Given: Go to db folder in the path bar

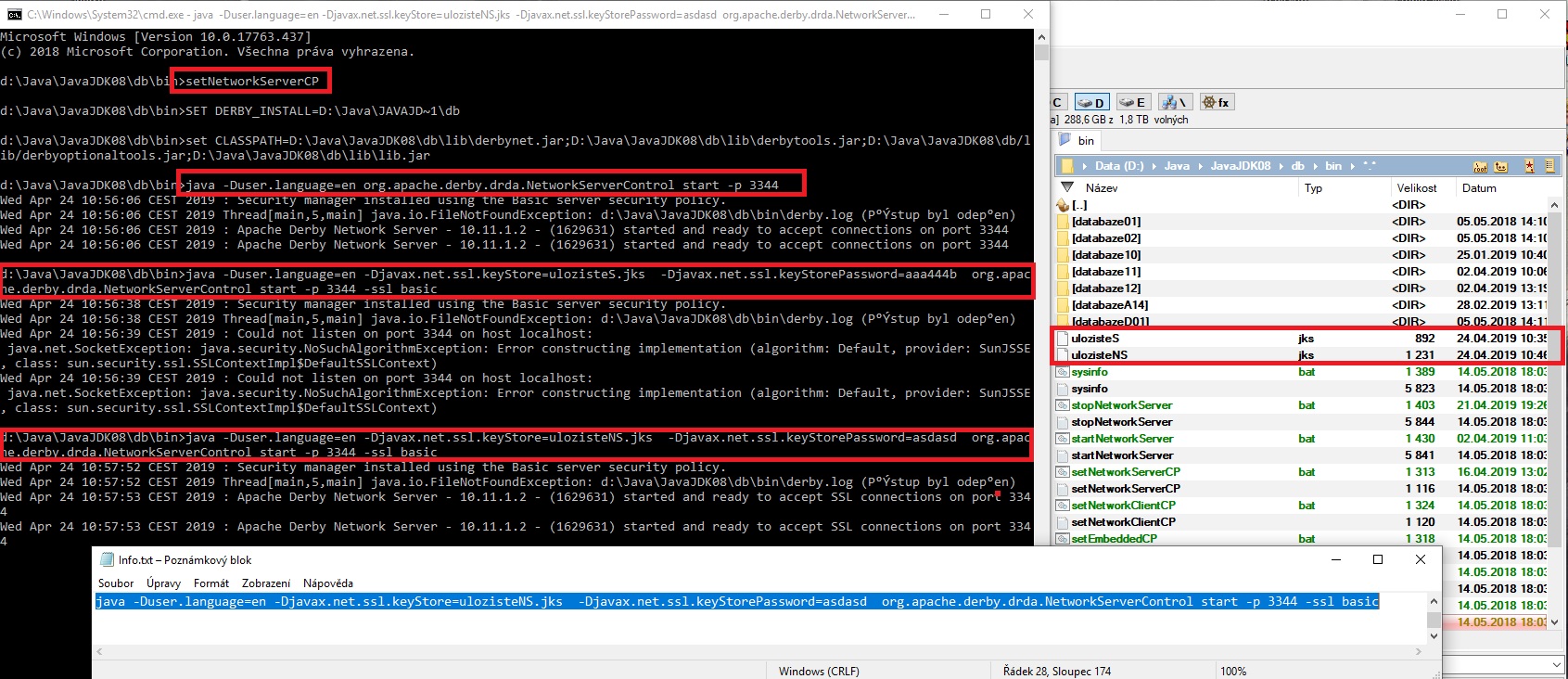Looking at the screenshot, I should (x=1298, y=166).
